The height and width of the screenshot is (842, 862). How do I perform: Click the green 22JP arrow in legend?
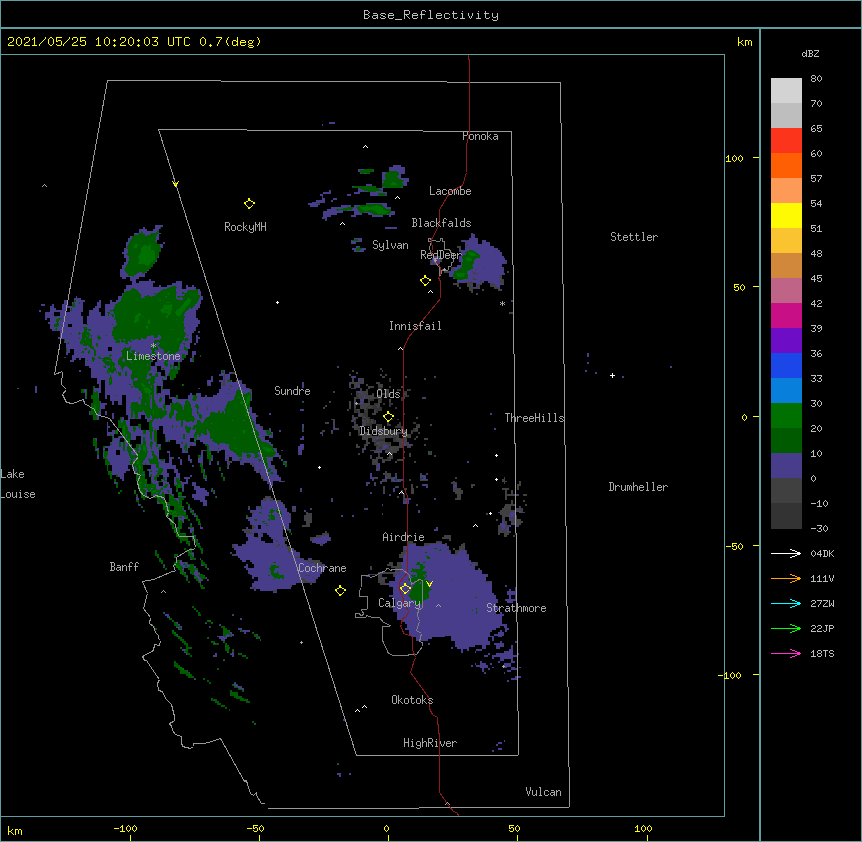786,628
